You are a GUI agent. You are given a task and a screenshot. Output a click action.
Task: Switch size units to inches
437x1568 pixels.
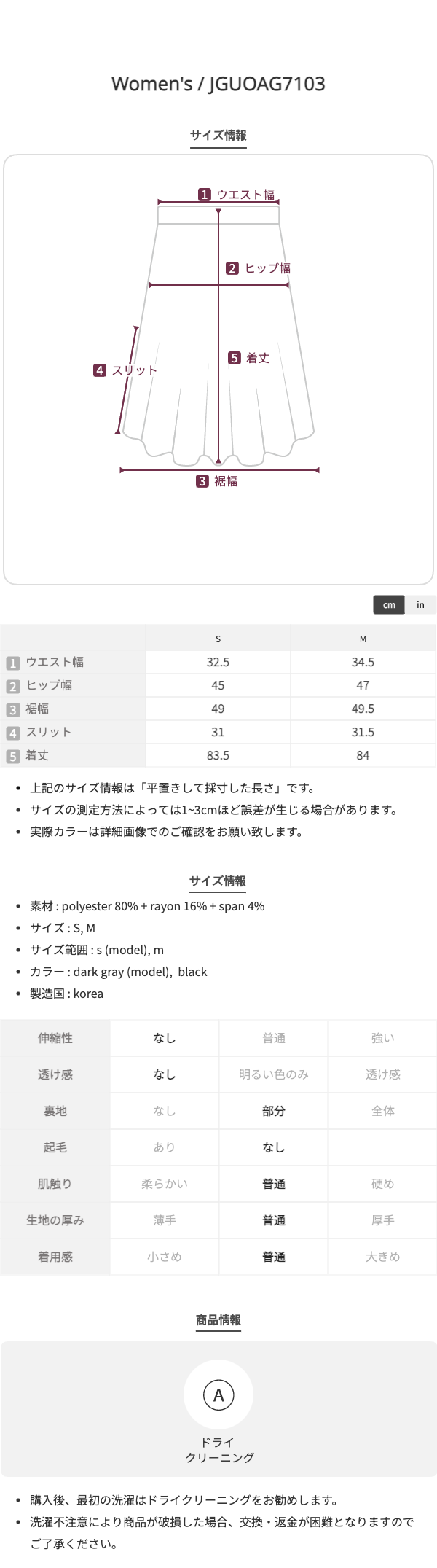tap(420, 604)
